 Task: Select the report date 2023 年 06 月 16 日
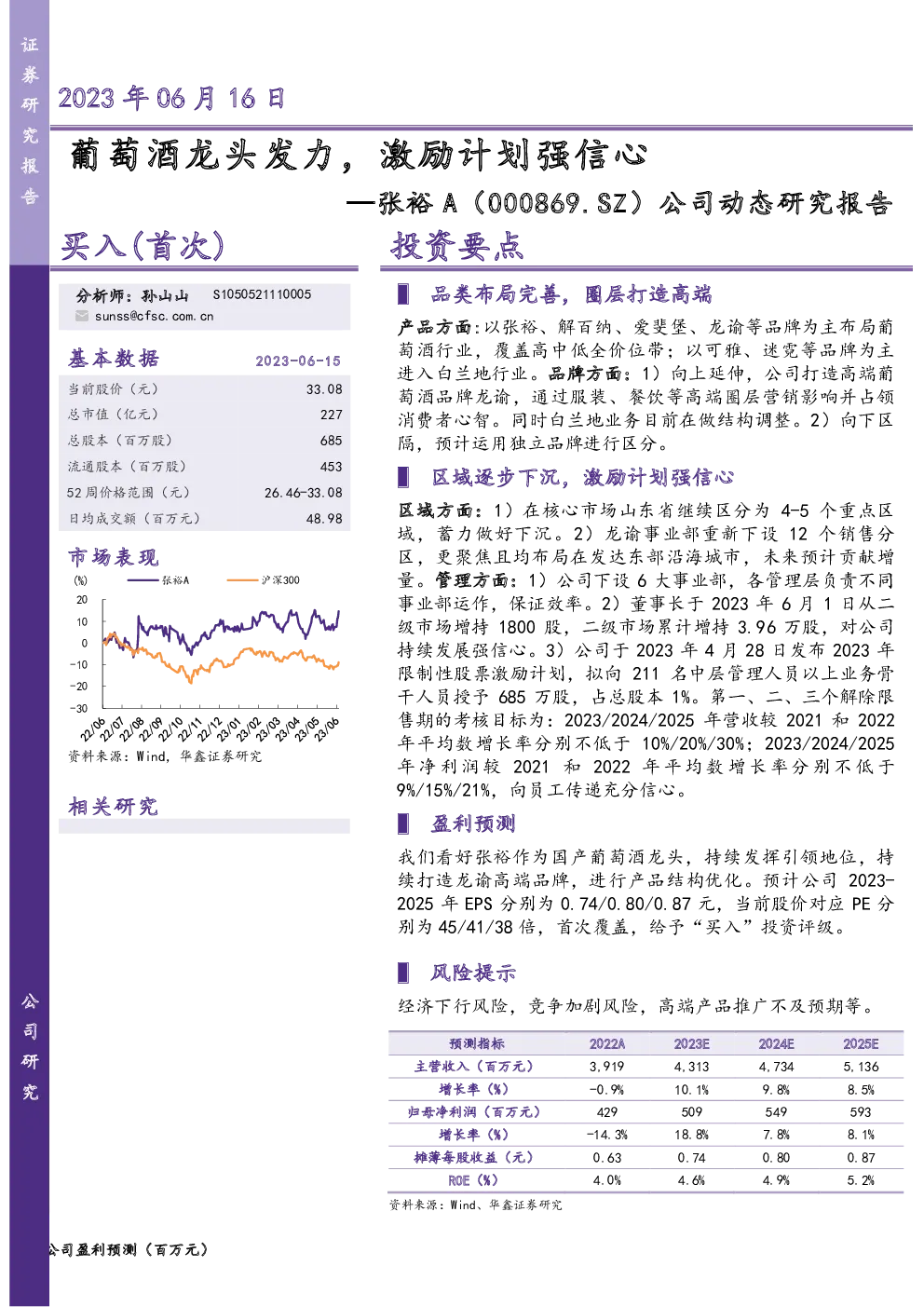coord(171,98)
